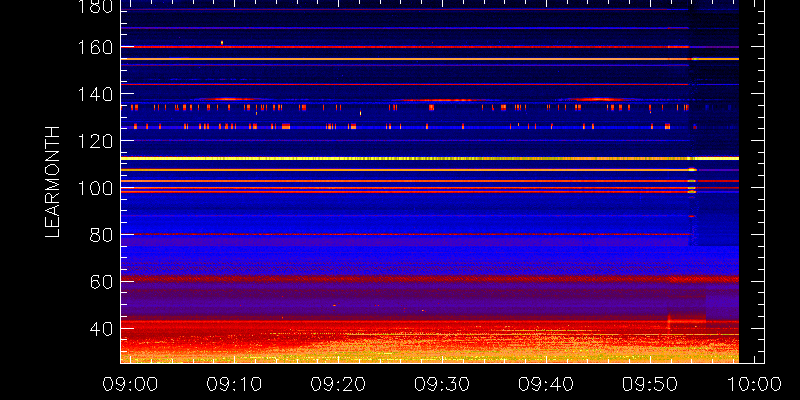Click the 09:40 time axis label
This screenshot has height=400, width=800.
tap(546, 384)
